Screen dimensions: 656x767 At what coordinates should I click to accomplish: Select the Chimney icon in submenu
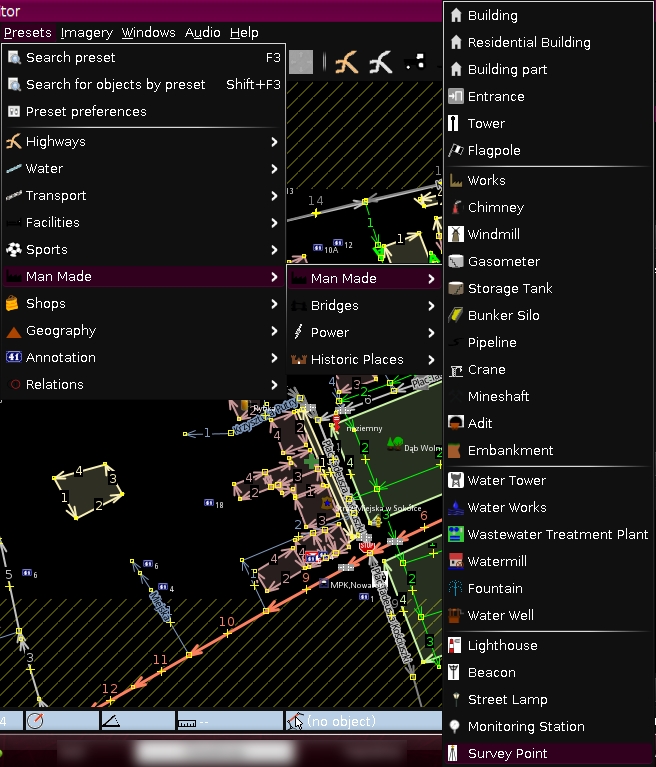pyautogui.click(x=456, y=207)
